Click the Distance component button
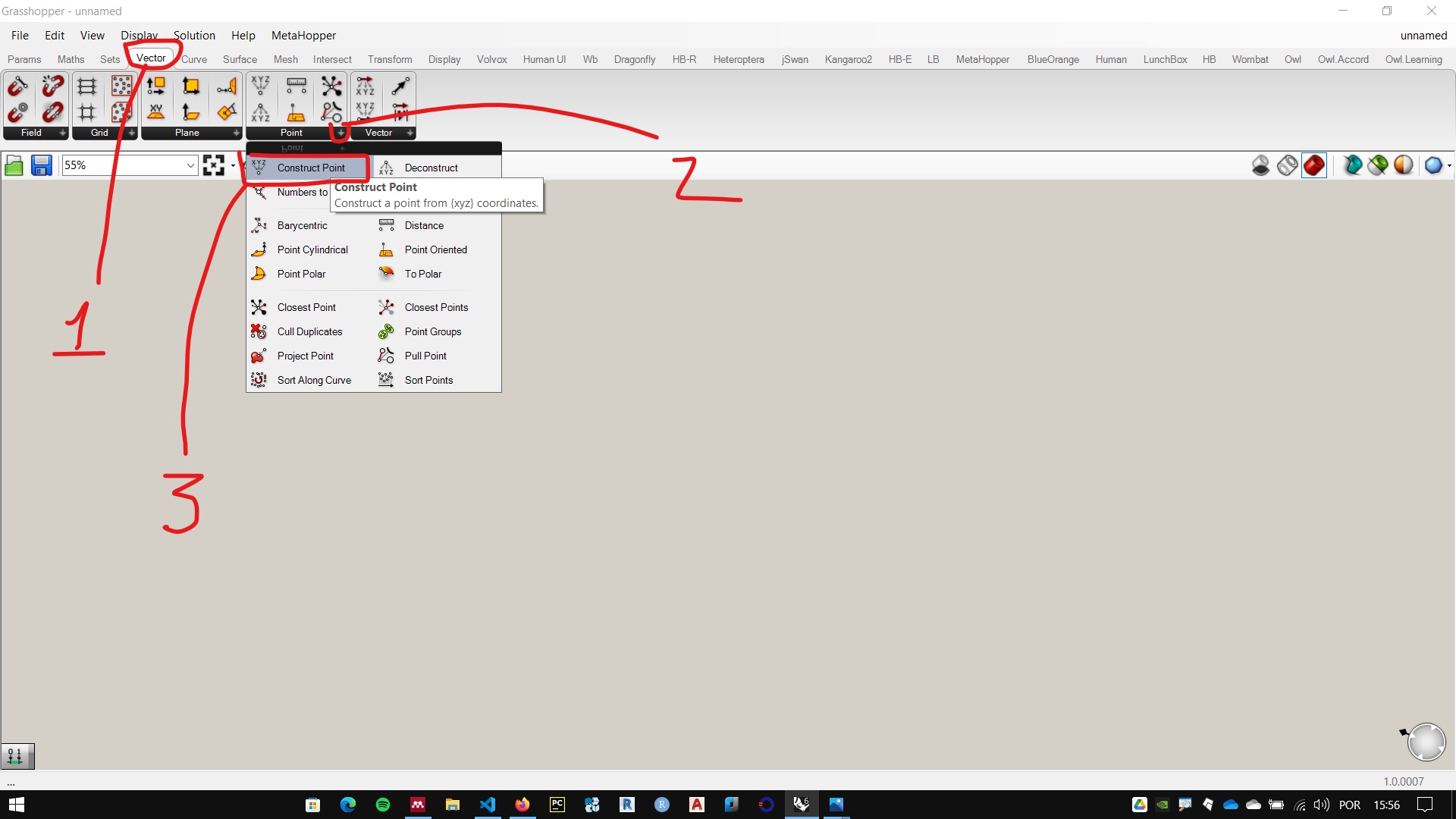Screen dimensions: 1456x819 [x=424, y=224]
